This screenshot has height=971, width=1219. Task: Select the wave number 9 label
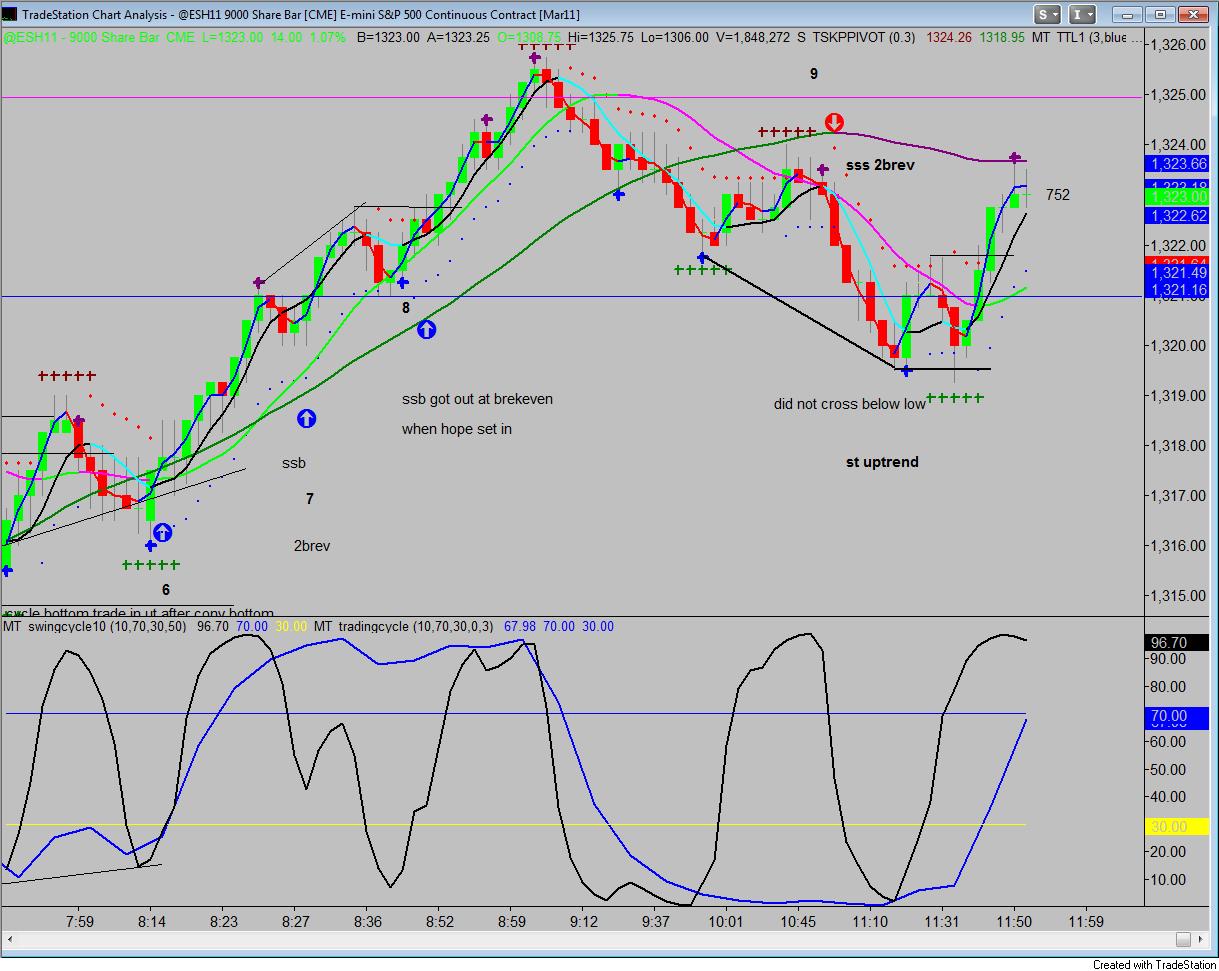[x=814, y=73]
